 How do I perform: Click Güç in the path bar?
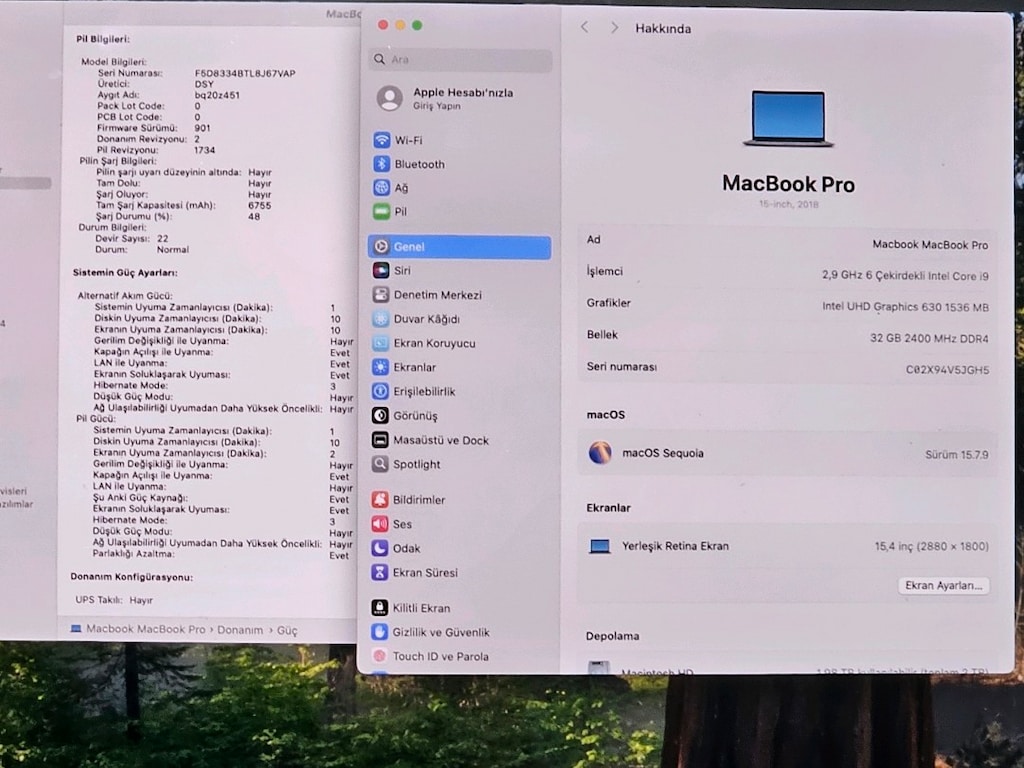coord(287,630)
